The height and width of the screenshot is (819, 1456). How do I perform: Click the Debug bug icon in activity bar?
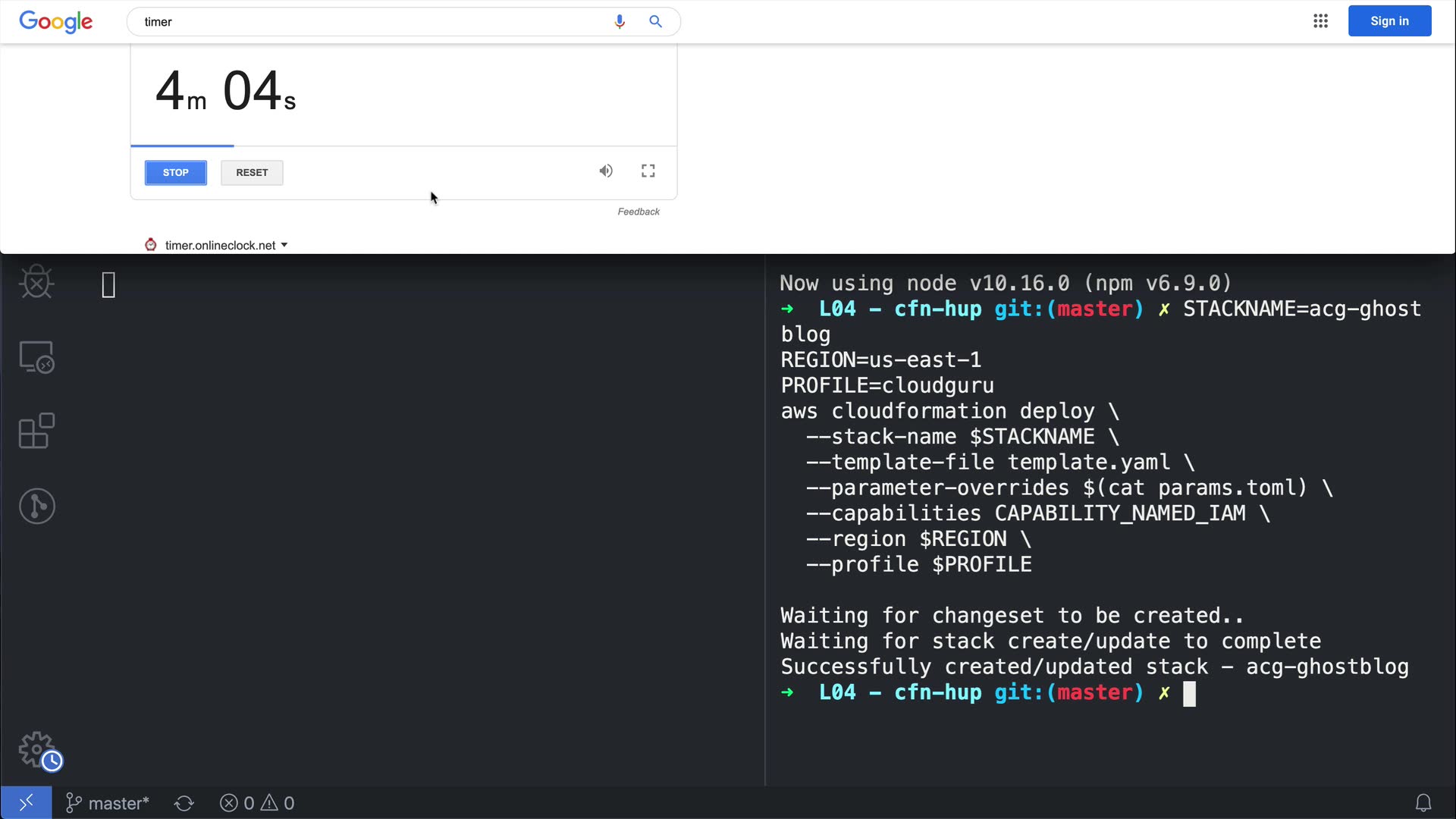(x=36, y=283)
